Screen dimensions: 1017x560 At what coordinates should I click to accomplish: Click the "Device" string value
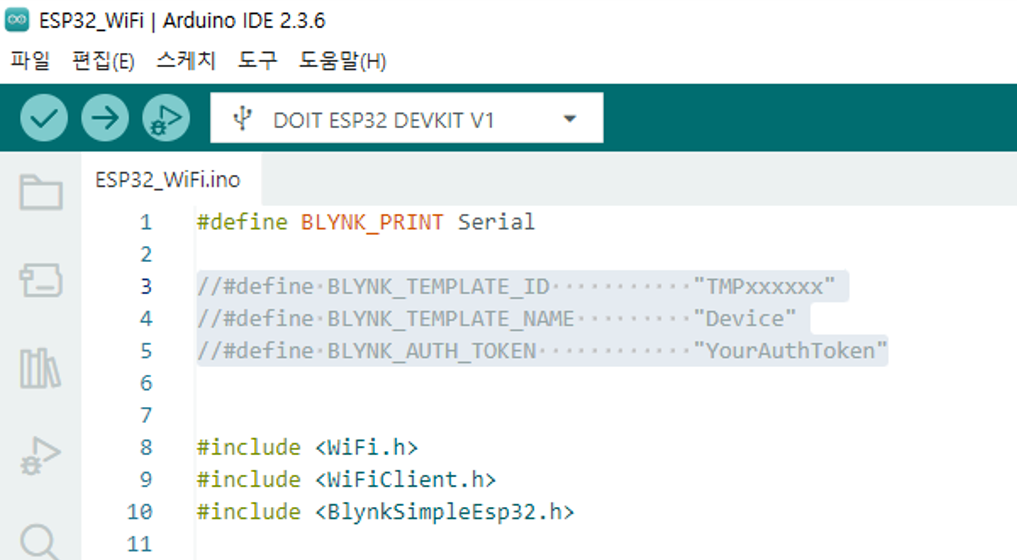pyautogui.click(x=745, y=319)
